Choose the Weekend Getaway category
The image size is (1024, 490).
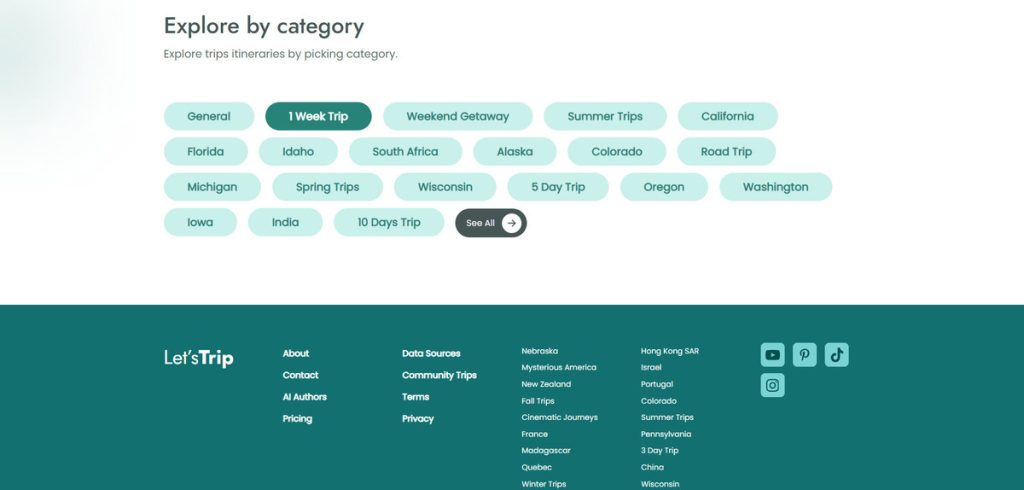click(457, 117)
